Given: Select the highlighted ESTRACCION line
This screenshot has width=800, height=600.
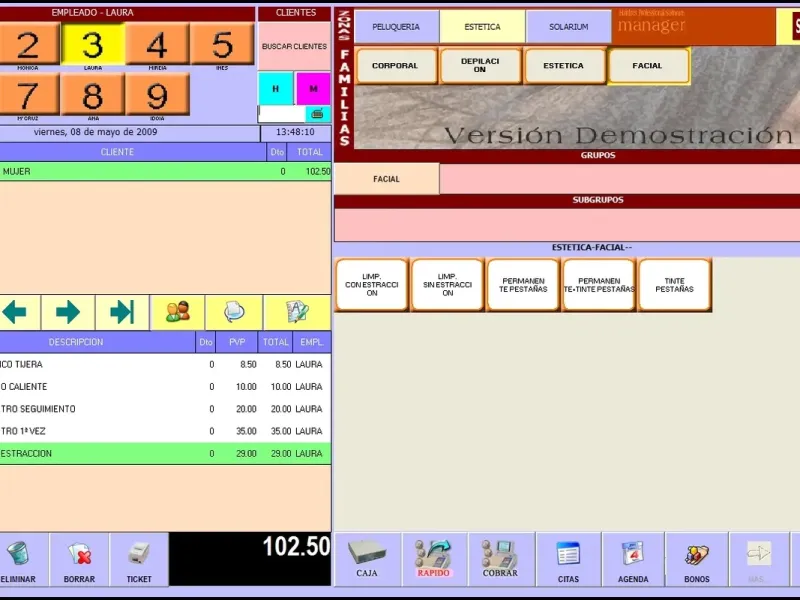Looking at the screenshot, I should click(165, 454).
